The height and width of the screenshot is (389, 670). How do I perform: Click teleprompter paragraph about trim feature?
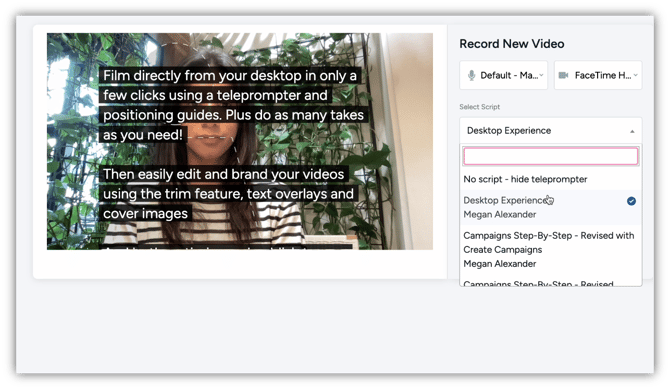(229, 194)
